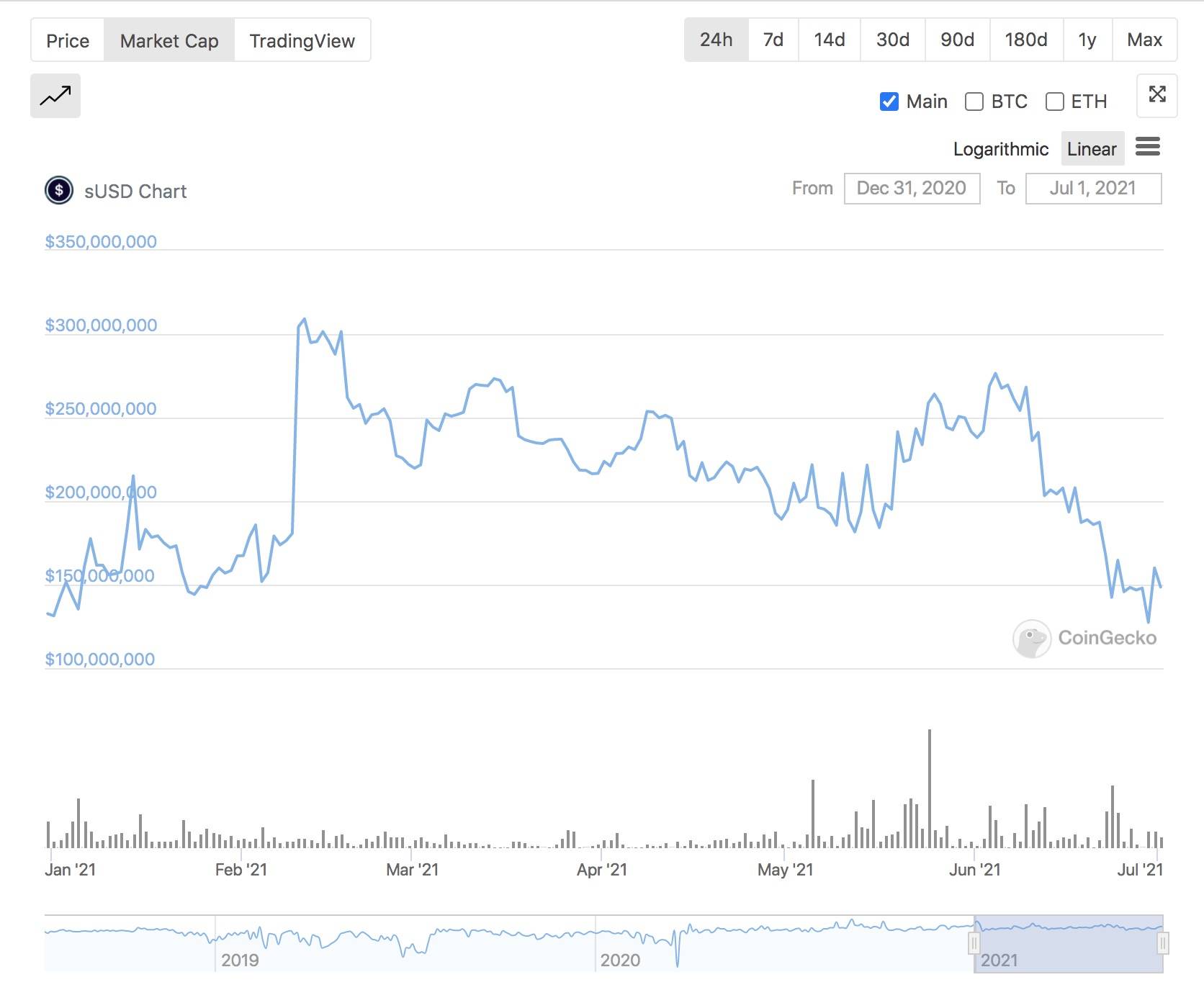This screenshot has width=1204, height=1008.
Task: Select the 30d time range
Action: [x=893, y=40]
